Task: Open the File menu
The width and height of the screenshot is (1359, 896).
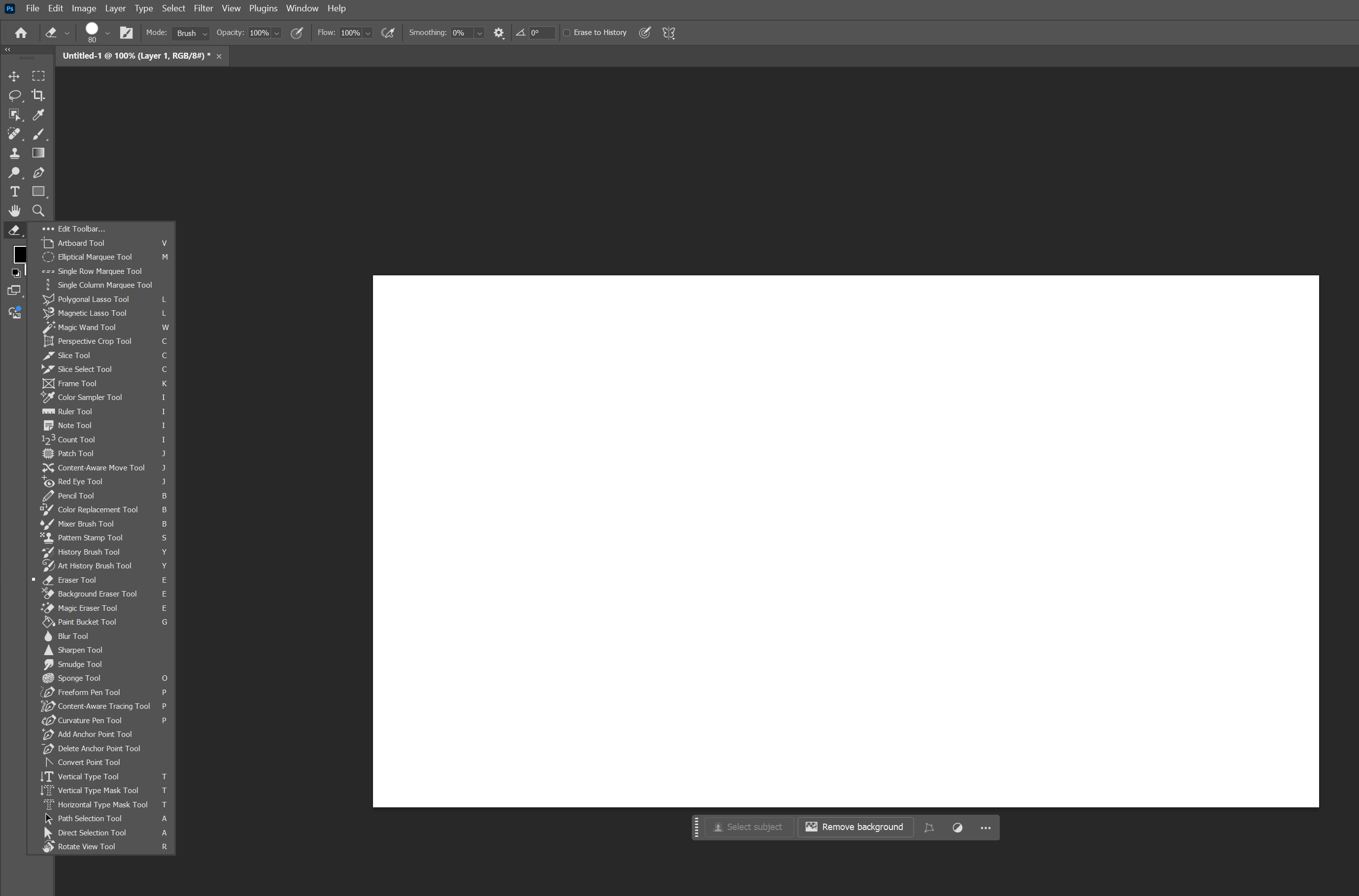Action: point(33,8)
